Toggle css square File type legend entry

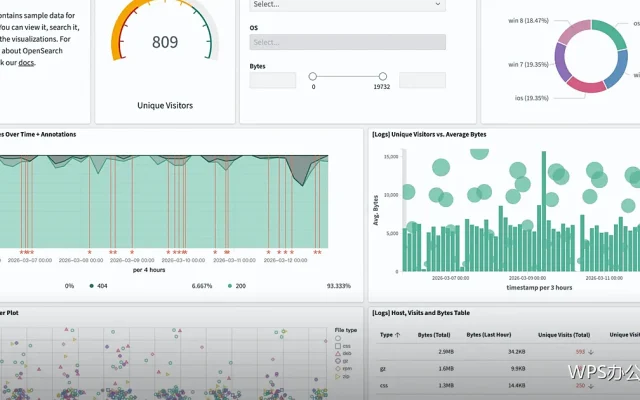343,346
